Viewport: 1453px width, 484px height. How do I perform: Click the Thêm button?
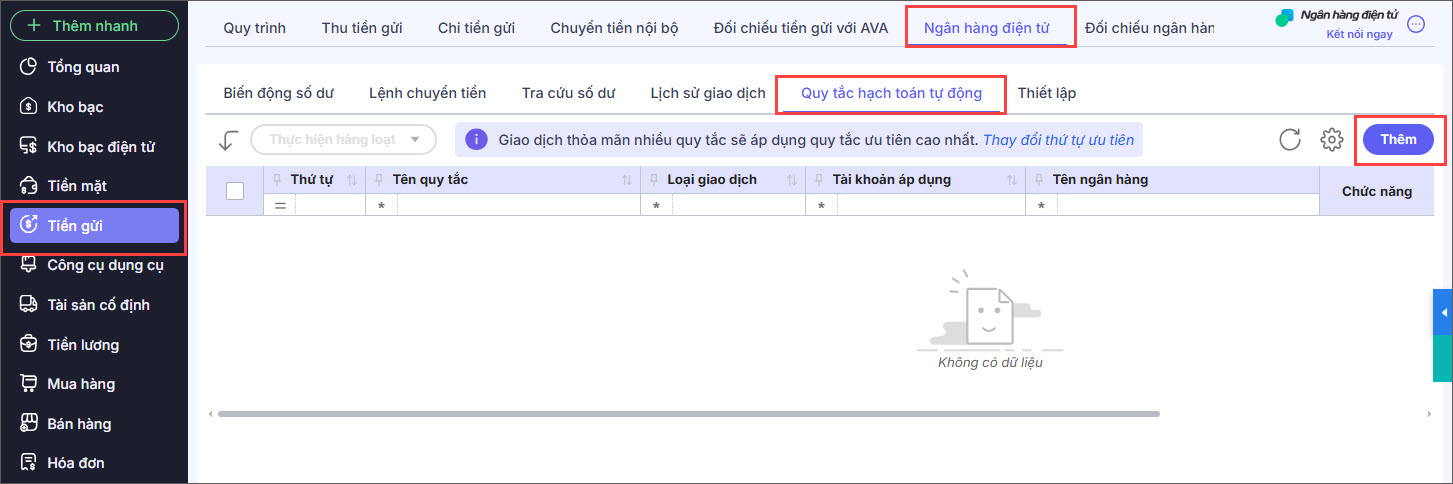point(1397,140)
